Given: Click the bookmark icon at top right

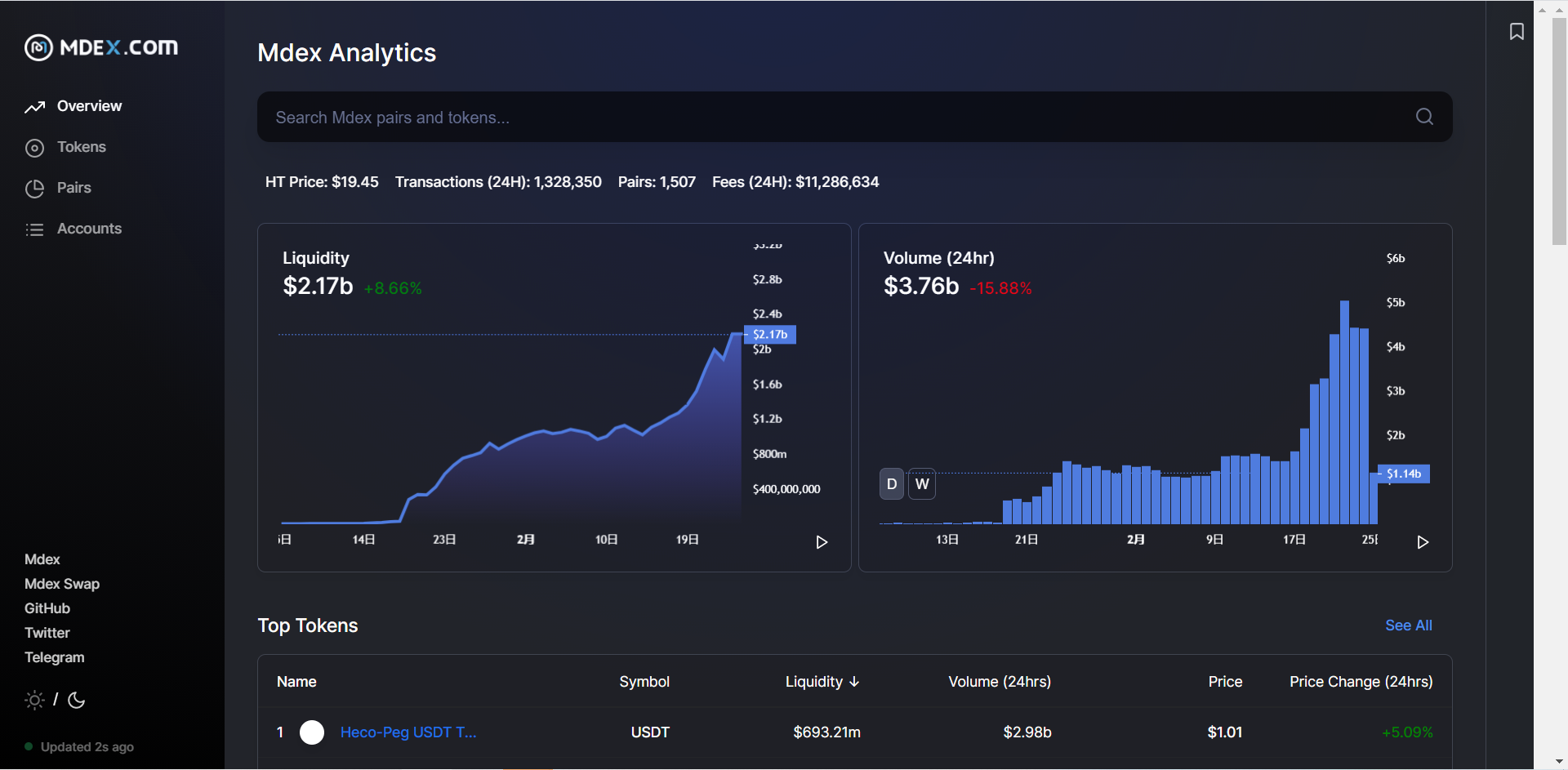Looking at the screenshot, I should tap(1517, 32).
